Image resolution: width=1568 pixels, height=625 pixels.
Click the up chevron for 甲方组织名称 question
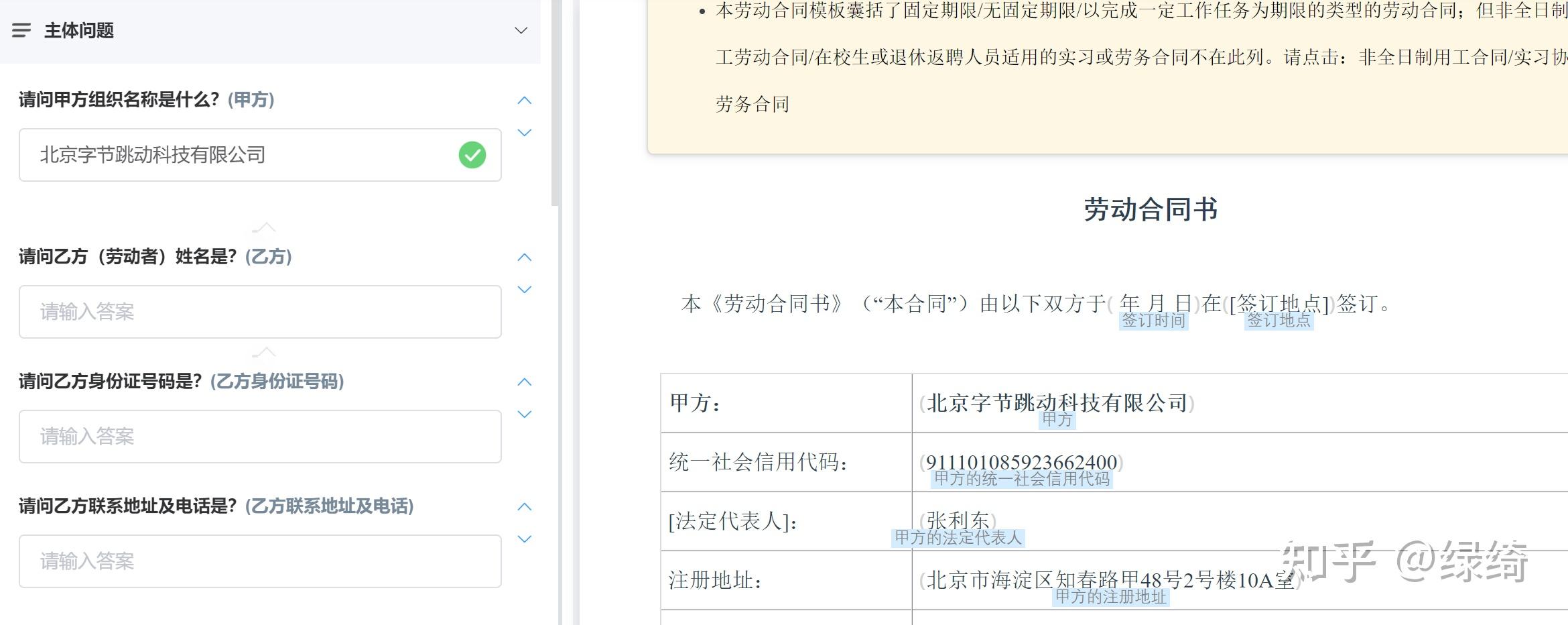(x=525, y=101)
